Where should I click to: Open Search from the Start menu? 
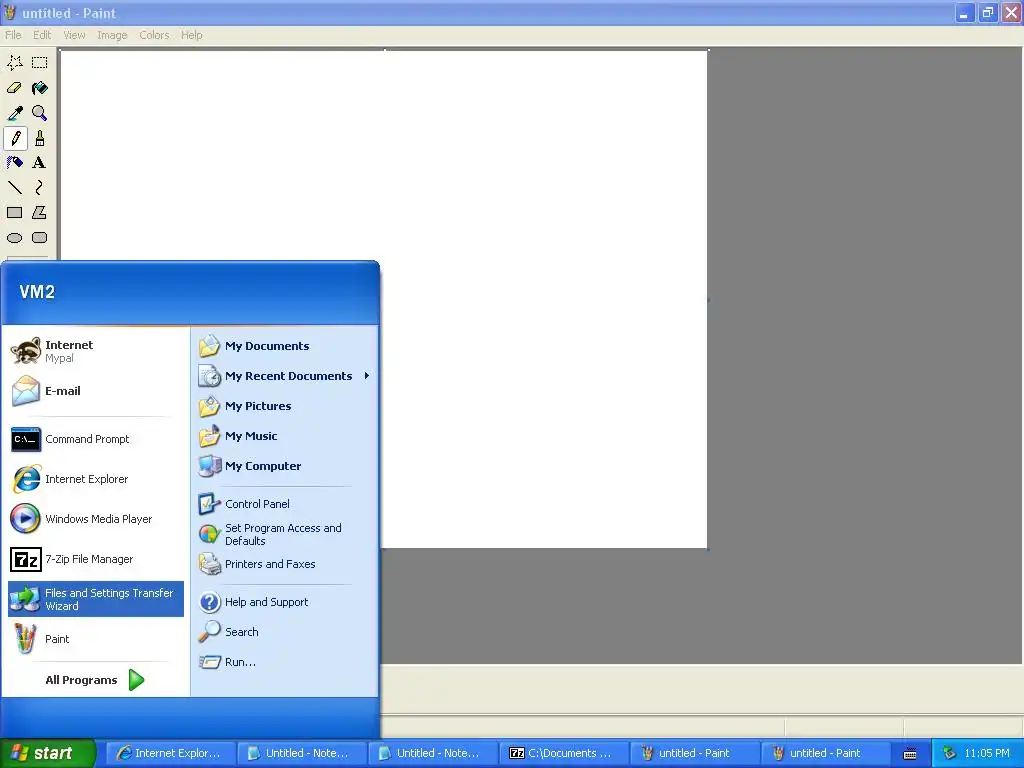[285, 632]
